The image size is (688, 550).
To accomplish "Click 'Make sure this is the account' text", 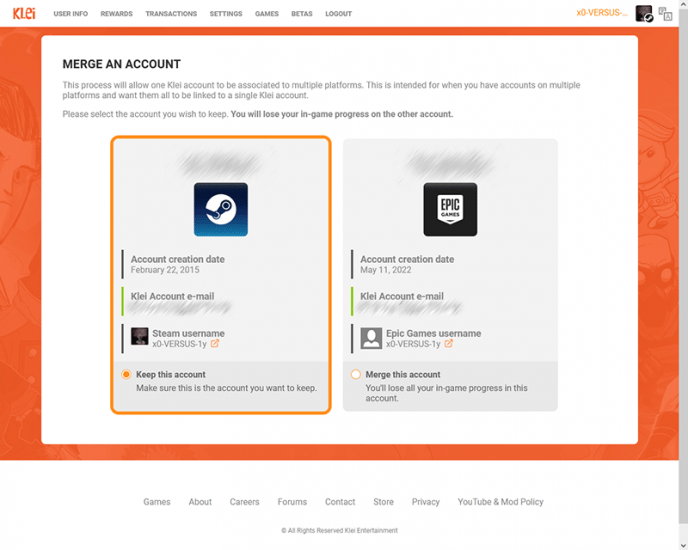I will (x=226, y=388).
